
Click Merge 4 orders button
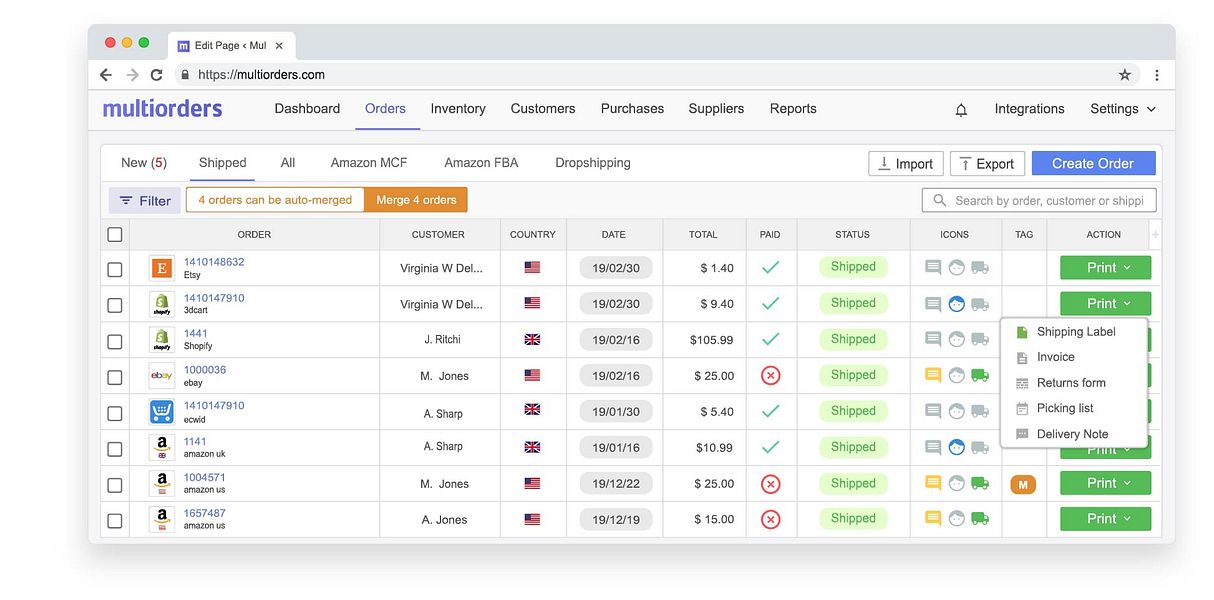416,200
